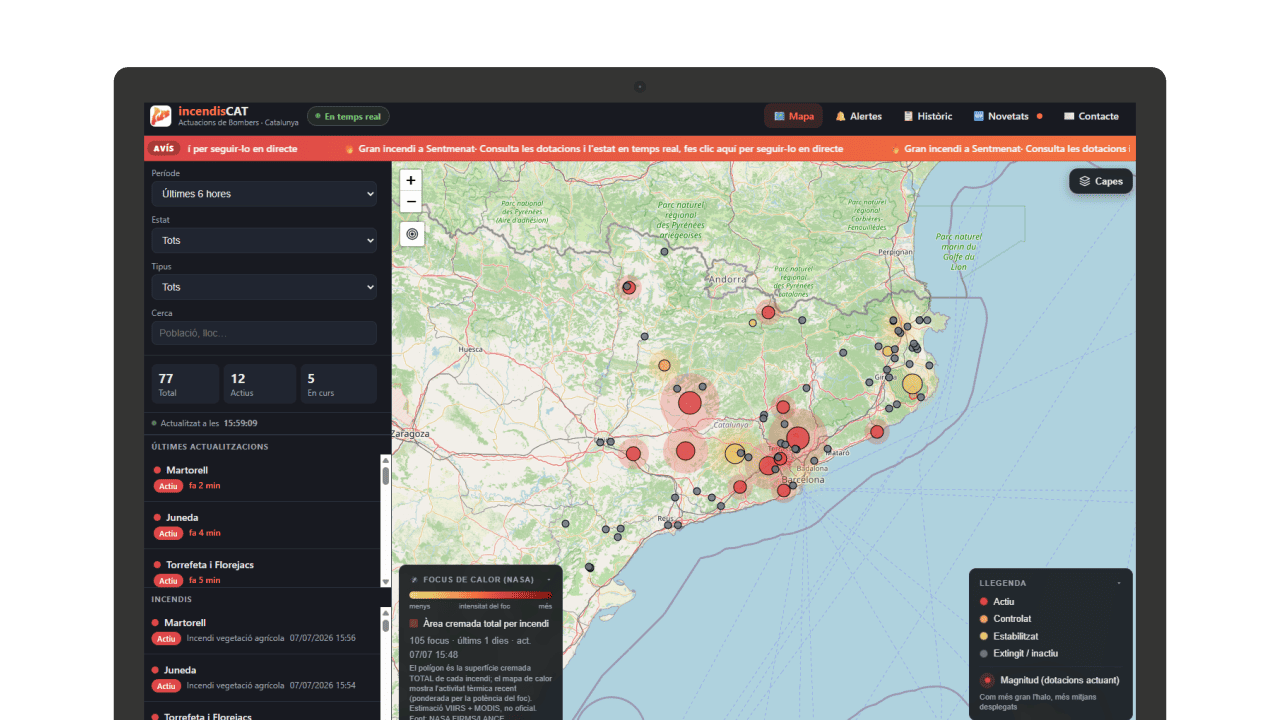1280x720 pixels.
Task: Click the Contacte envelope icon
Action: (x=1069, y=116)
